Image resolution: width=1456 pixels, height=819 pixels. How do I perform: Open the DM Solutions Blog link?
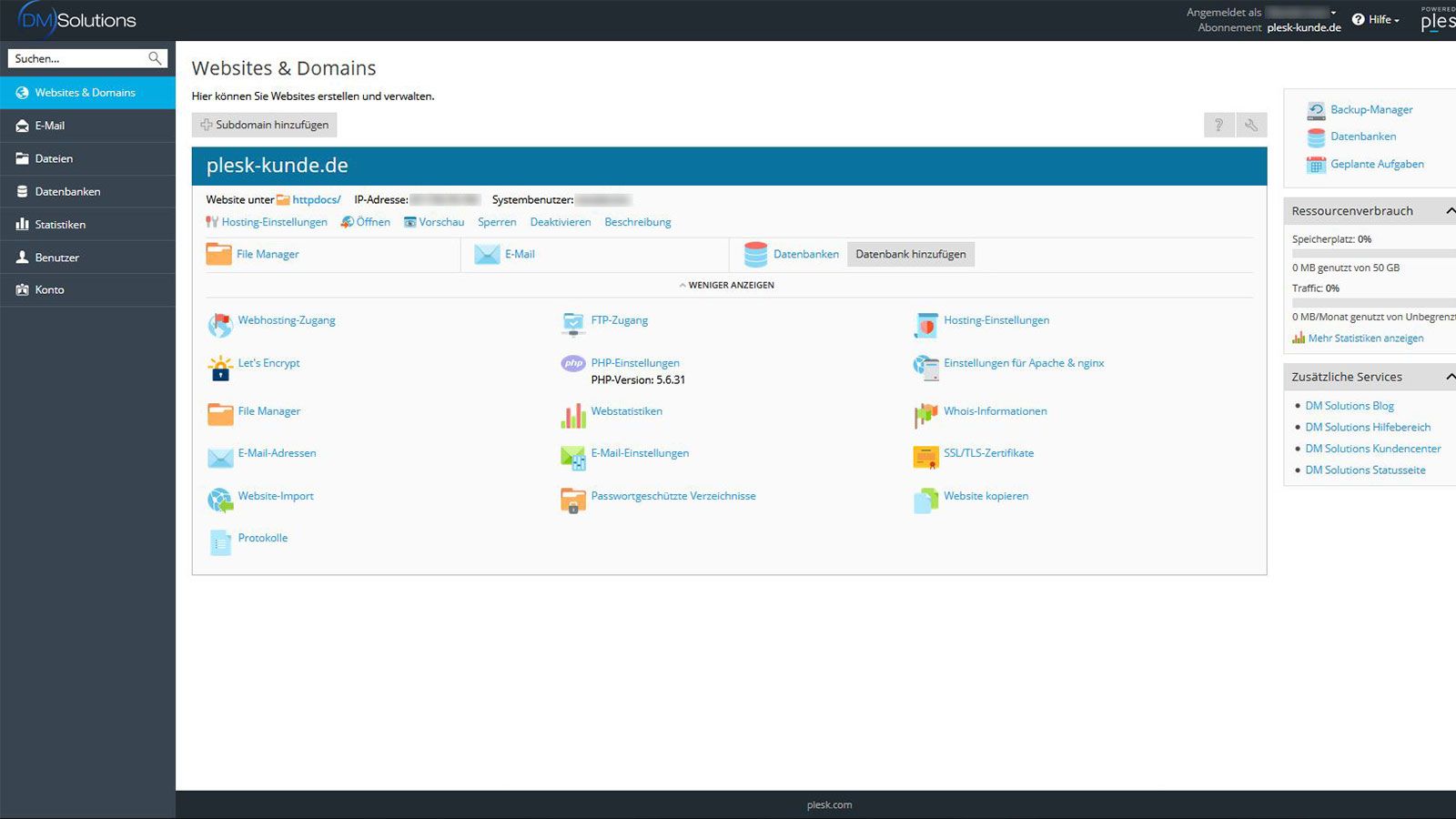pos(1350,405)
